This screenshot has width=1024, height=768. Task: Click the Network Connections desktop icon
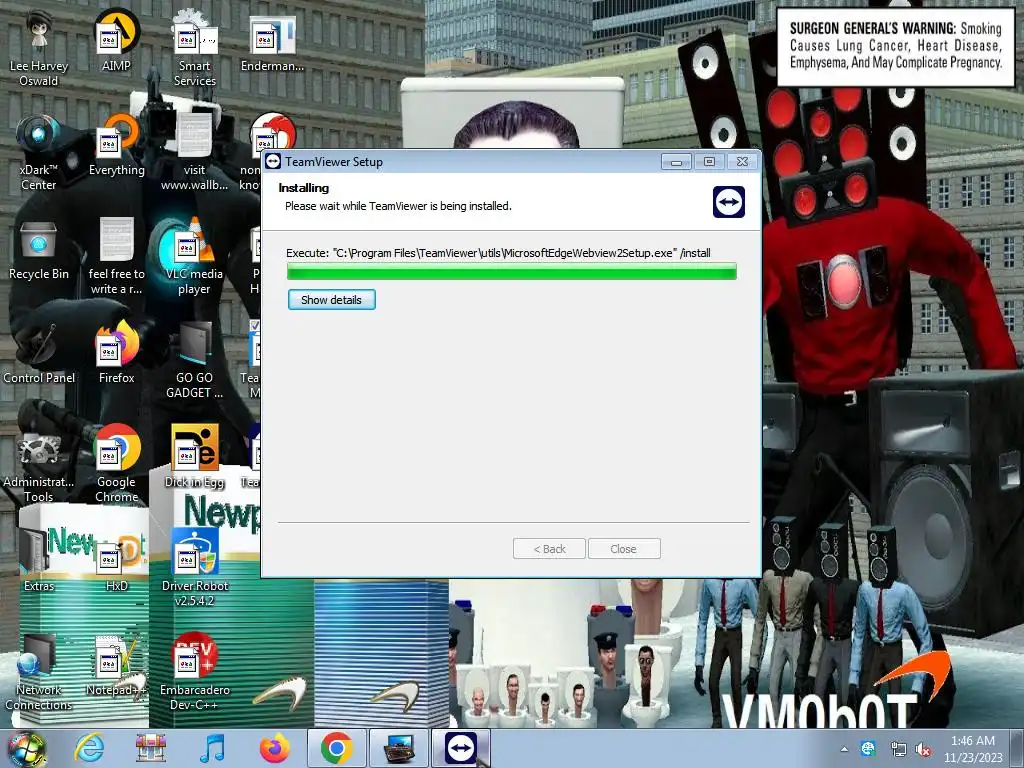coord(39,672)
